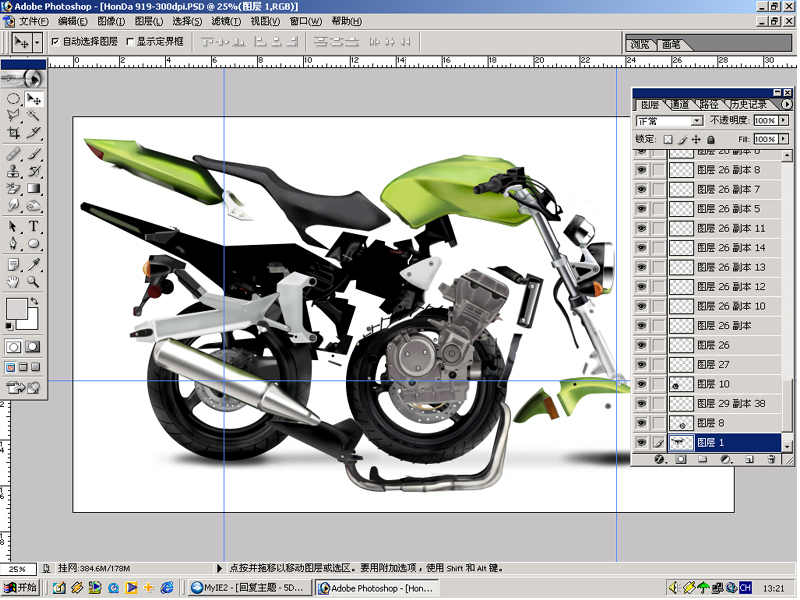The height and width of the screenshot is (600, 800).
Task: Select the Zoom tool
Action: 34,281
